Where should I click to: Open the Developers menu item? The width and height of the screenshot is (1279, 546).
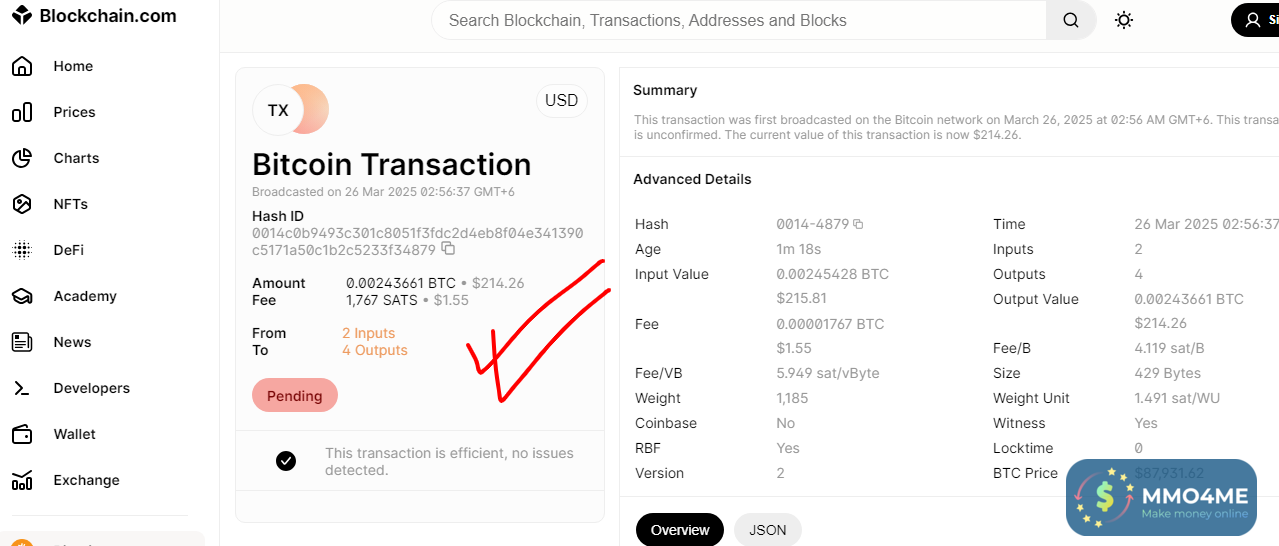click(x=91, y=388)
